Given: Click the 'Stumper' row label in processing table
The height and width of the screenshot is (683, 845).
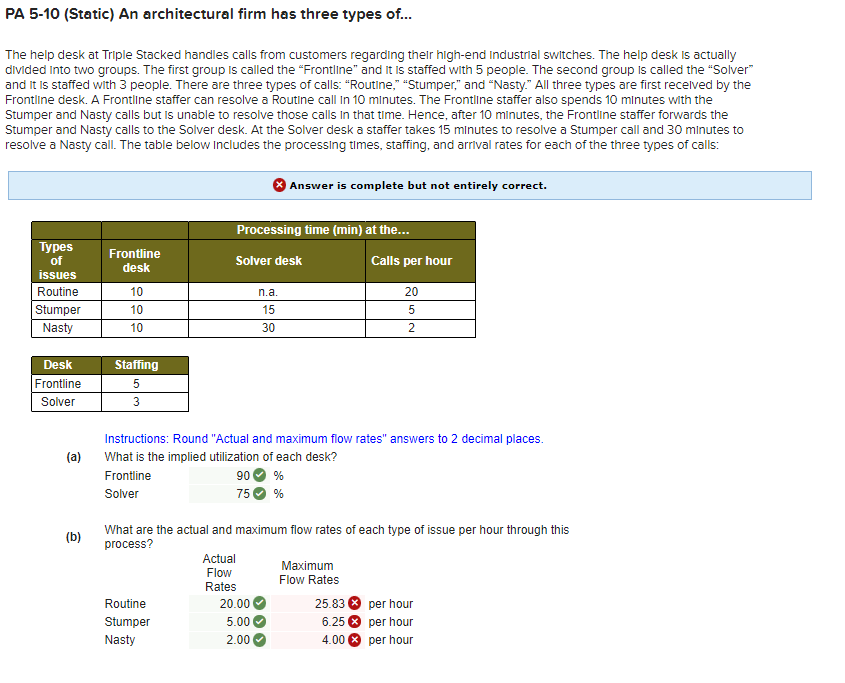Looking at the screenshot, I should pos(58,310).
